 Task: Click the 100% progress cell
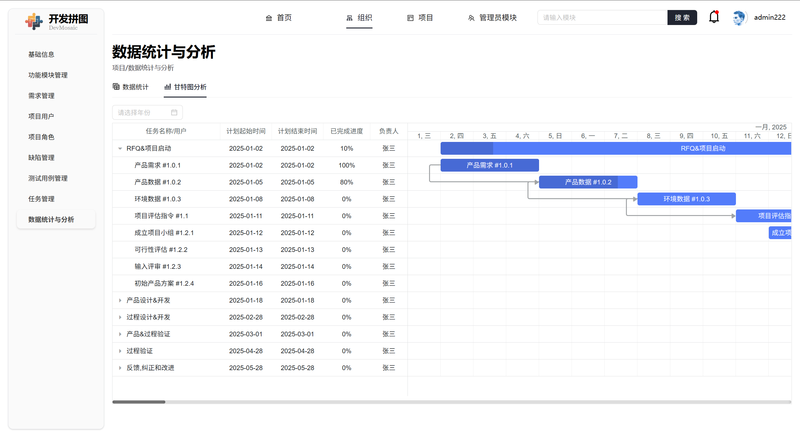point(346,165)
